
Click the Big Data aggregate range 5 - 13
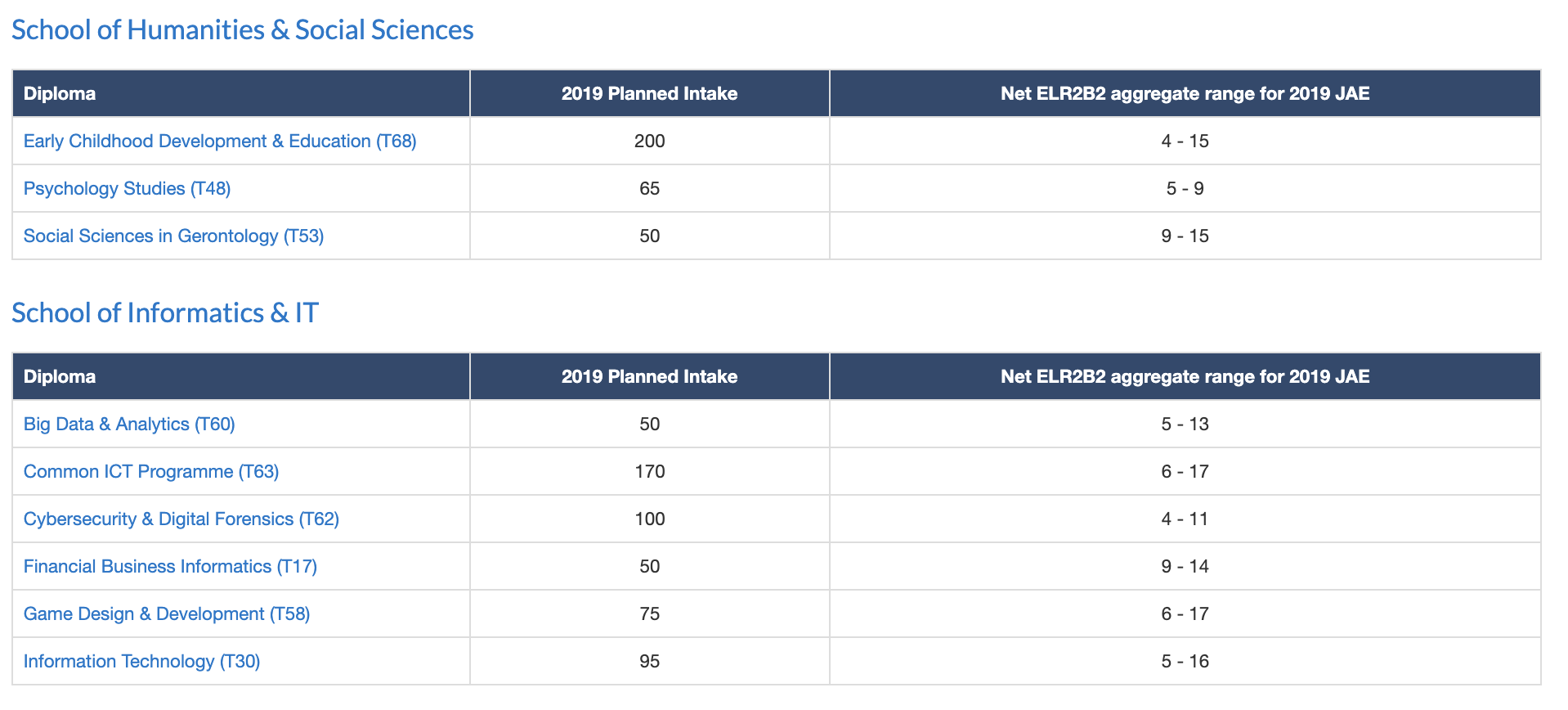point(1185,425)
